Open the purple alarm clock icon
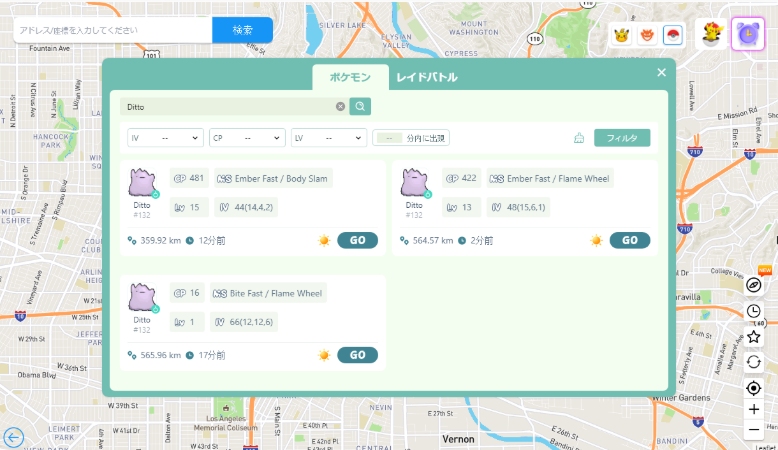 point(748,34)
